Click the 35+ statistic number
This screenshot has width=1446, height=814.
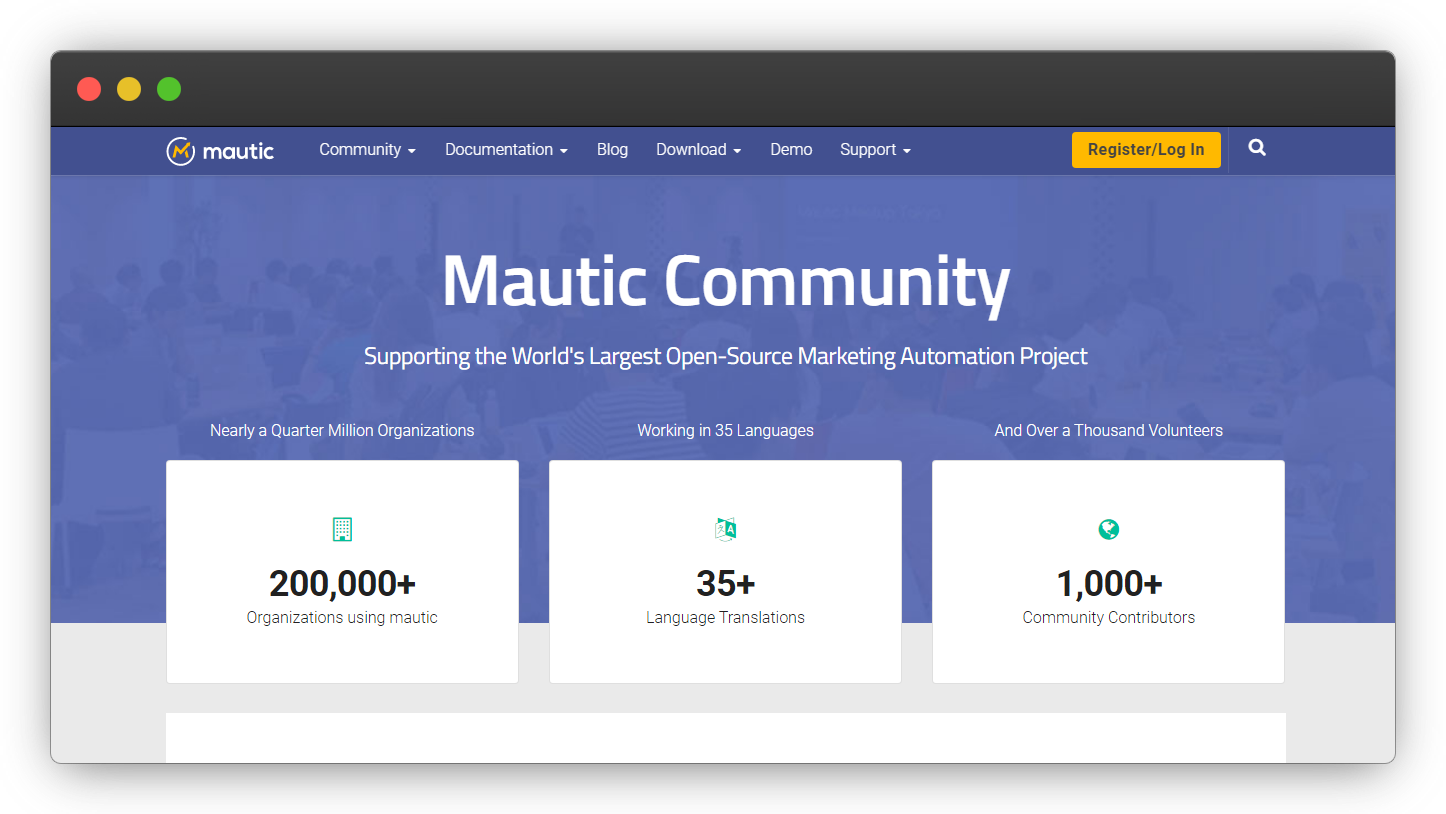[x=725, y=583]
